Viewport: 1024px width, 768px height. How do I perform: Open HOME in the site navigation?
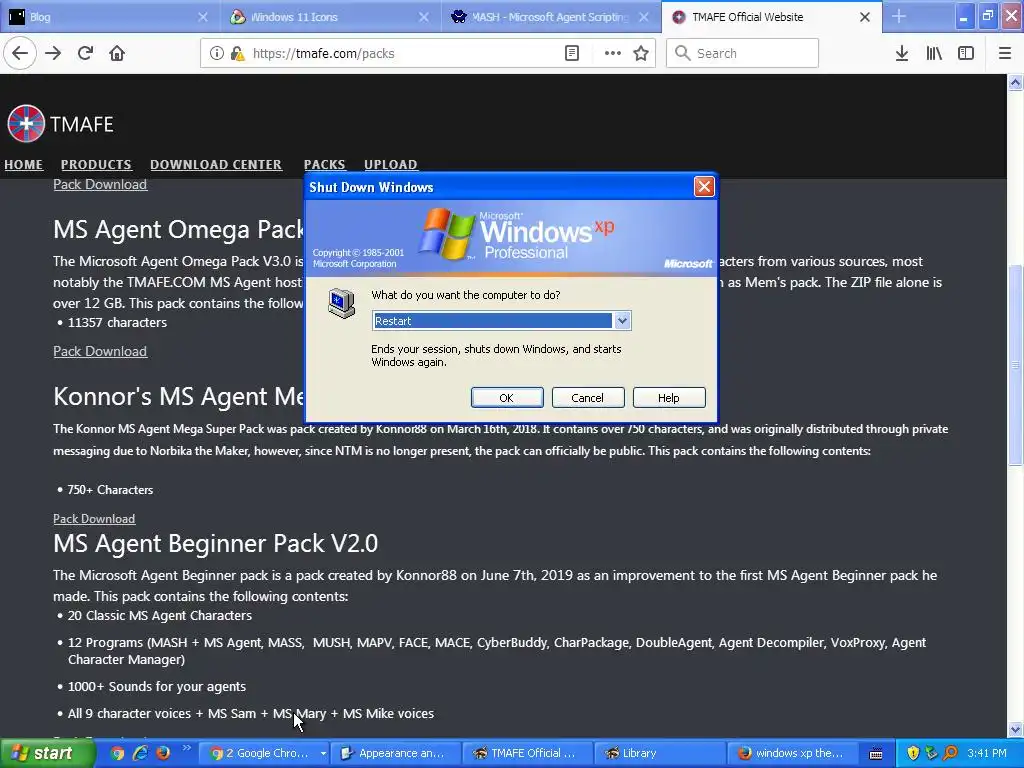point(24,165)
